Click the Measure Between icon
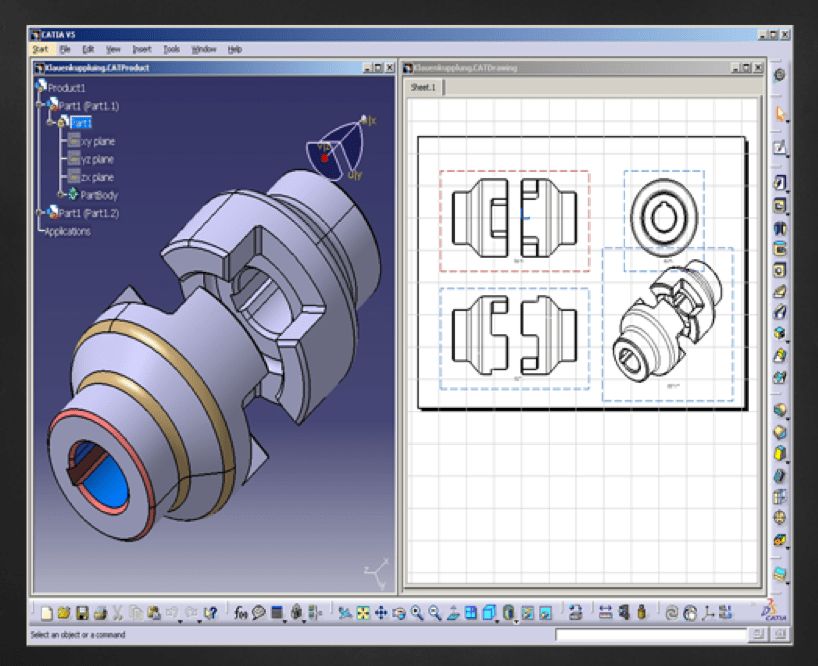This screenshot has height=666, width=818. point(605,612)
